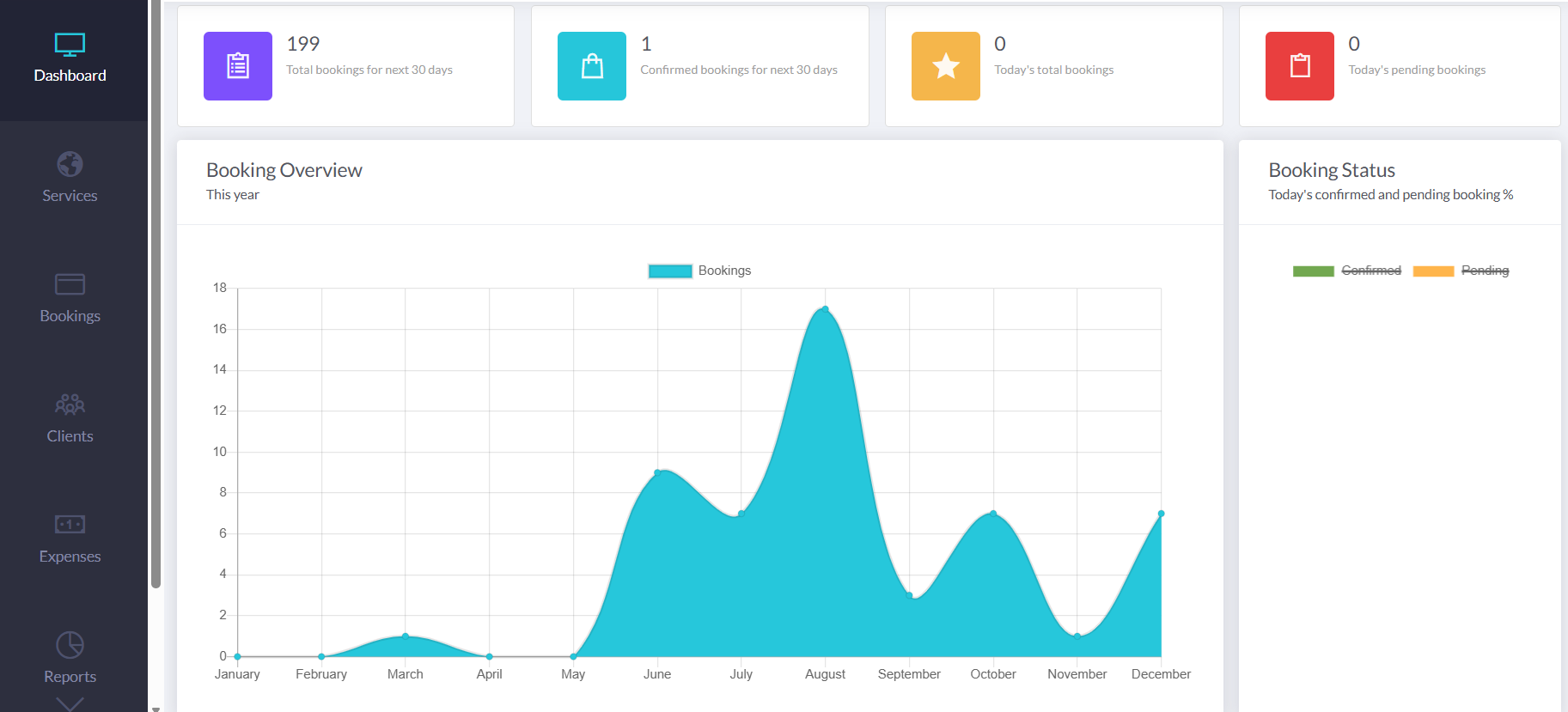Open the Services menu label
Screen dimensions: 1568x712
tap(70, 196)
